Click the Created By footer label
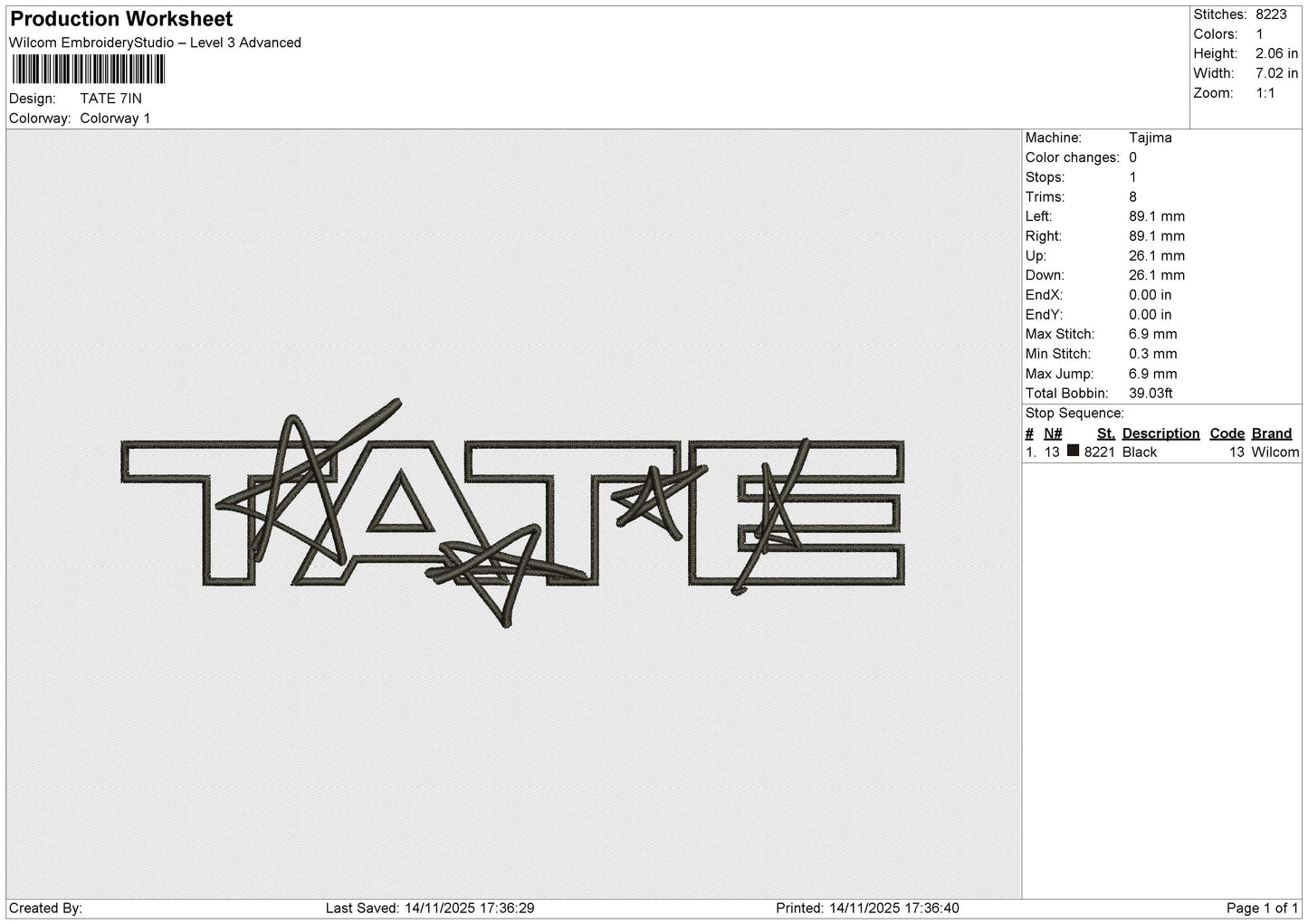Screen dimensions: 1308x924 pyautogui.click(x=45, y=909)
